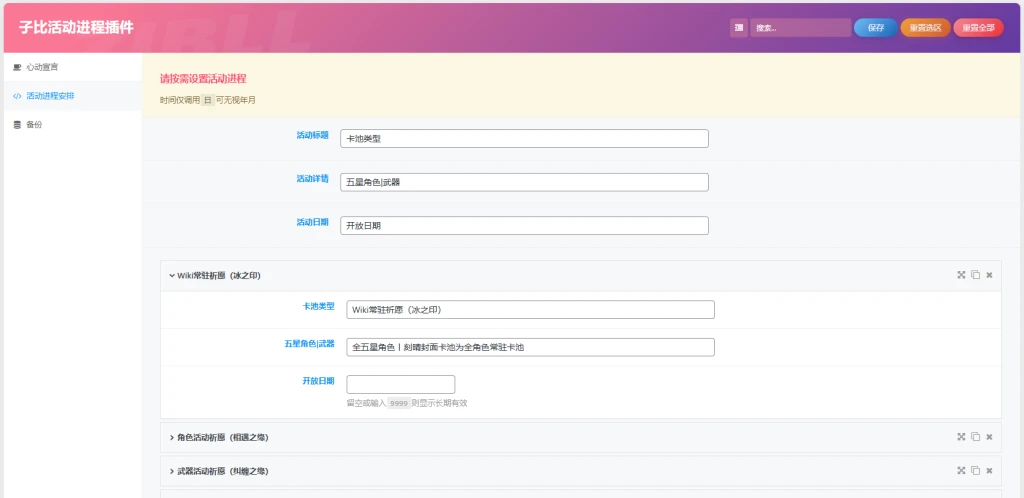Screen dimensions: 1024x498
Task: Expand the 角色活动祈愿 (相遇之缘) section
Action: coord(222,437)
